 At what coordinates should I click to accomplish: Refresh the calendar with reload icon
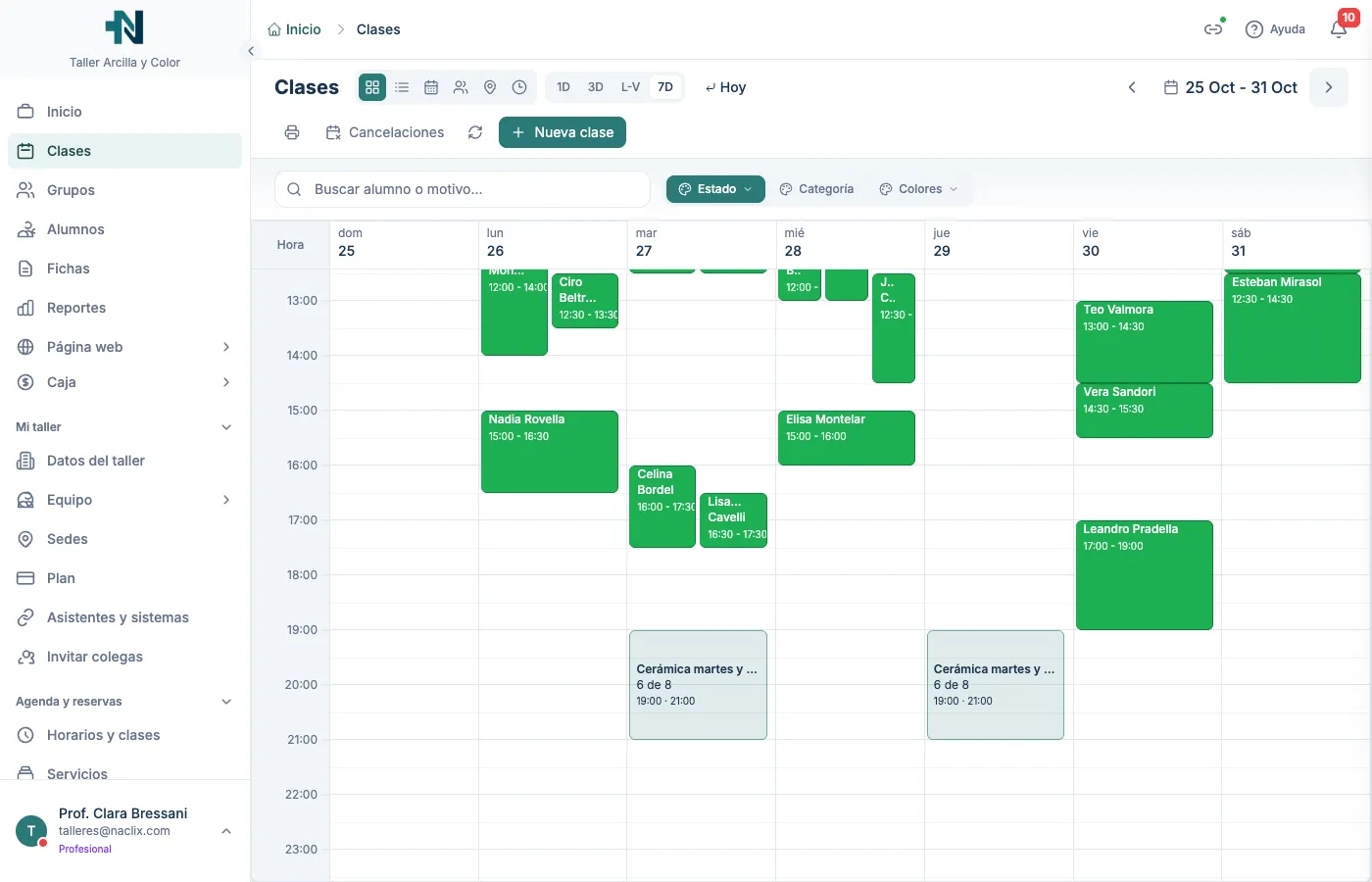pyautogui.click(x=475, y=132)
